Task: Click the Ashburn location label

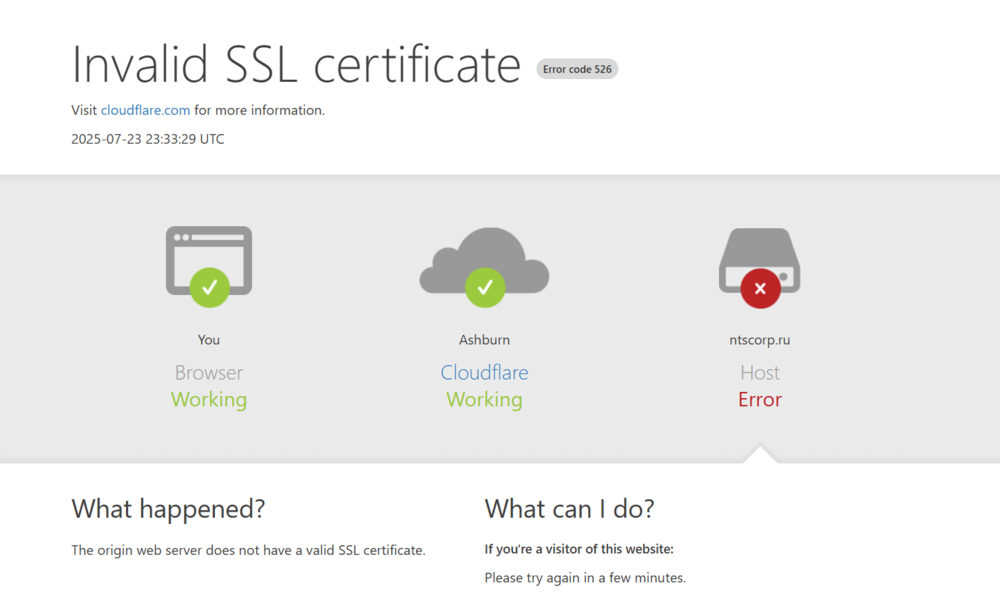Action: pyautogui.click(x=484, y=339)
